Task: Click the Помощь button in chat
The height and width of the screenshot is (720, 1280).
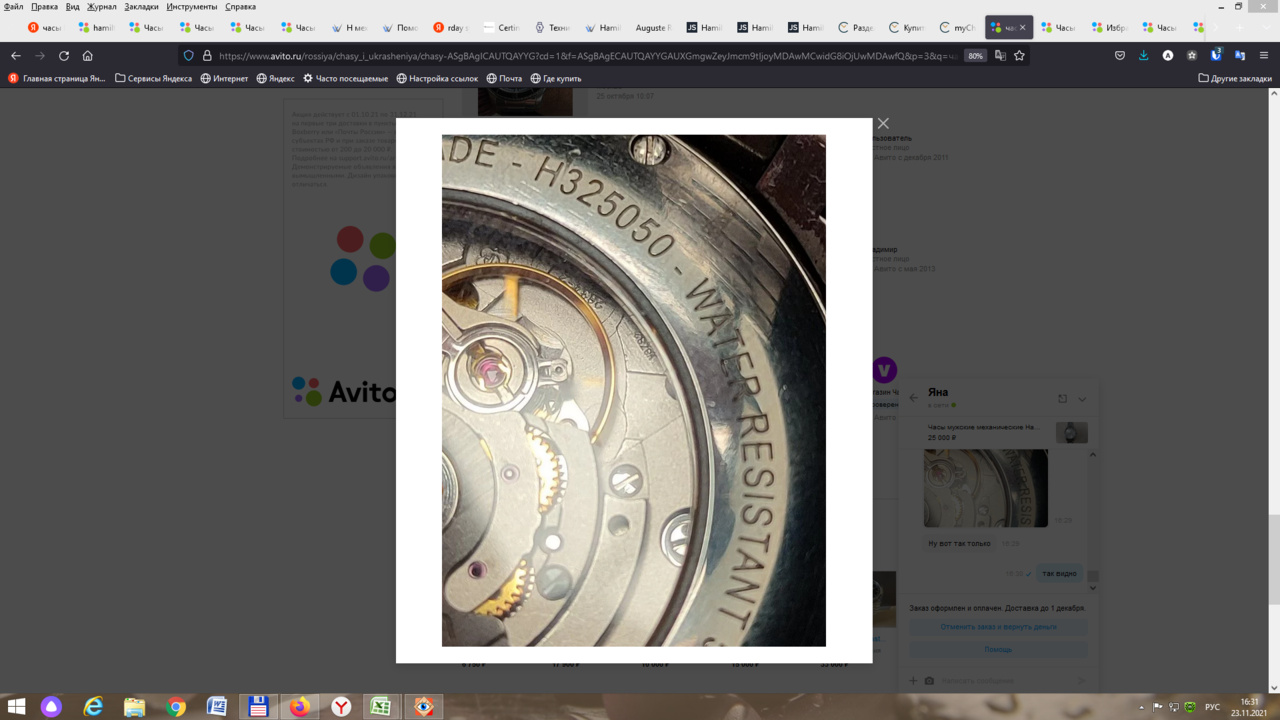Action: [x=998, y=649]
